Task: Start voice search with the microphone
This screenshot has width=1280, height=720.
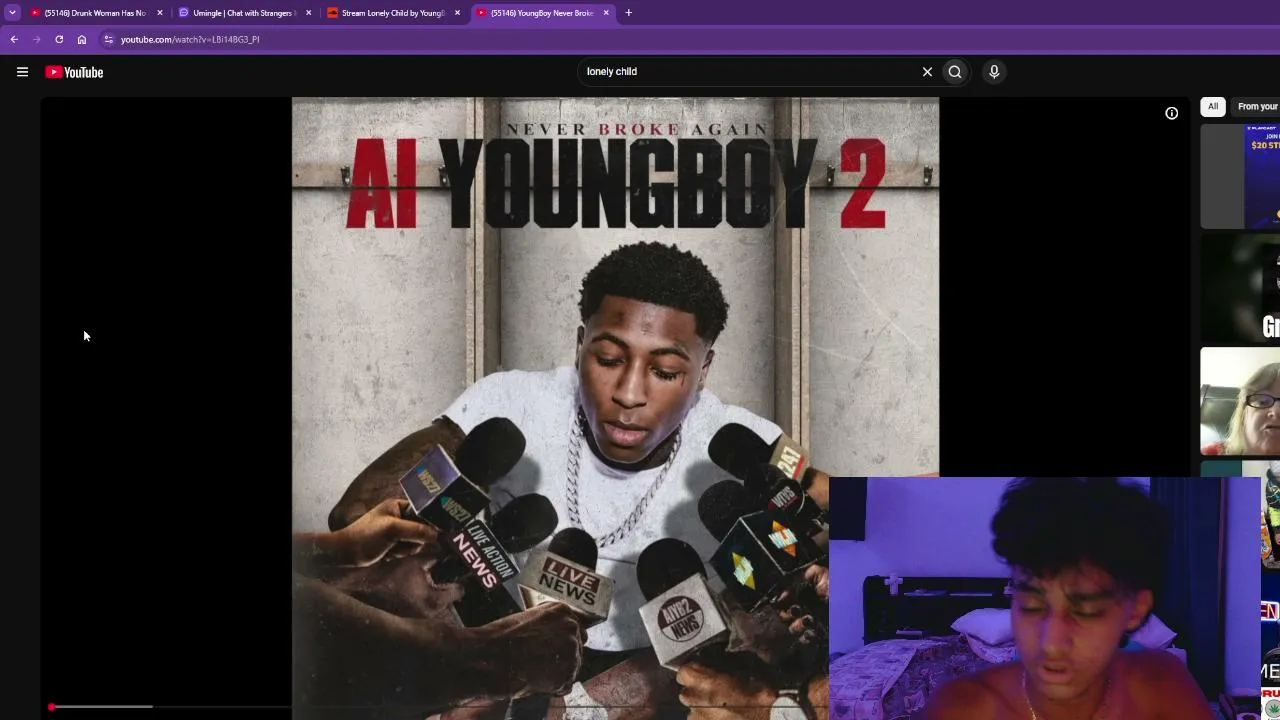Action: tap(994, 72)
